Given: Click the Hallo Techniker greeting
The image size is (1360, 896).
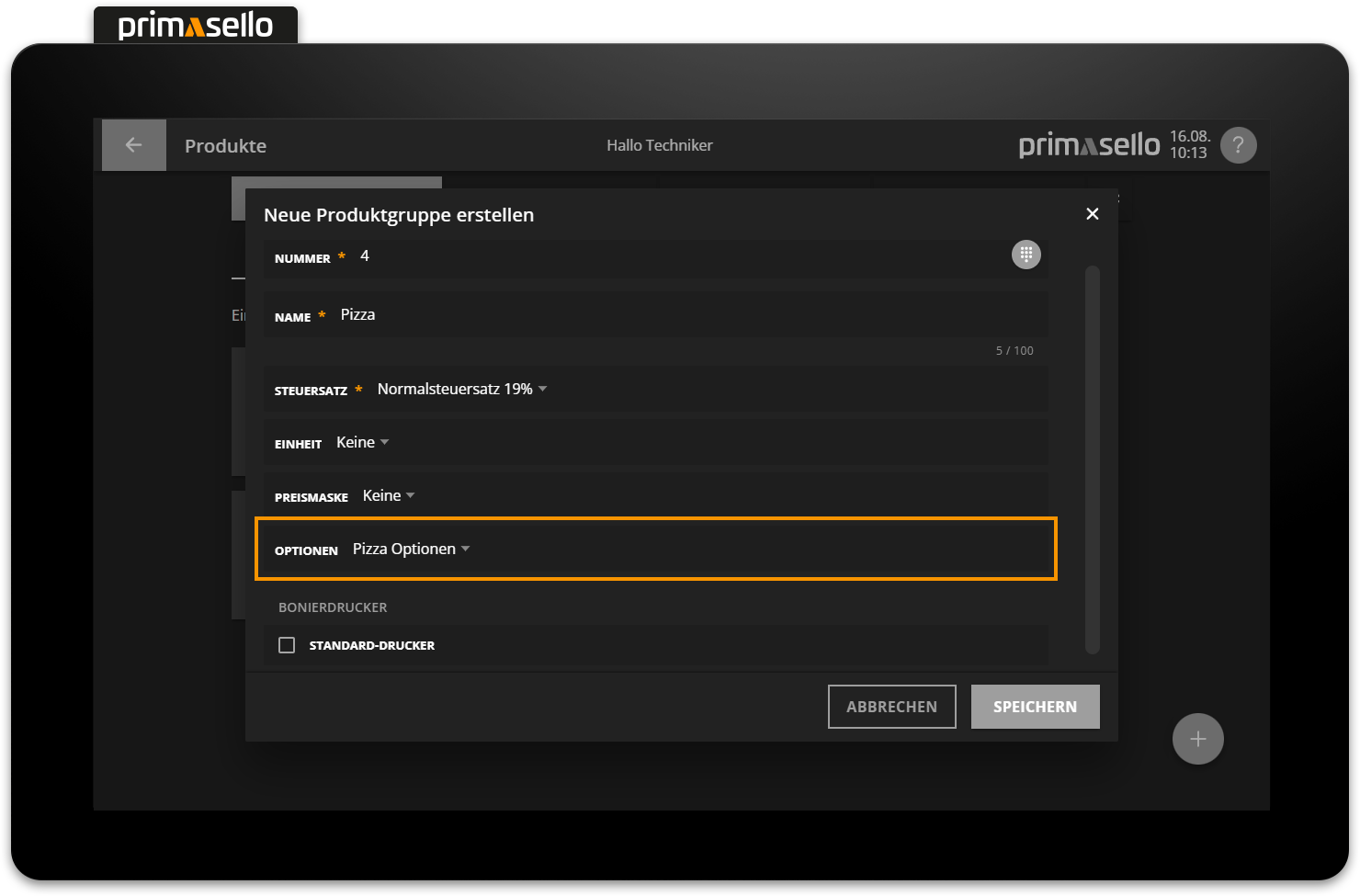Looking at the screenshot, I should tap(659, 144).
